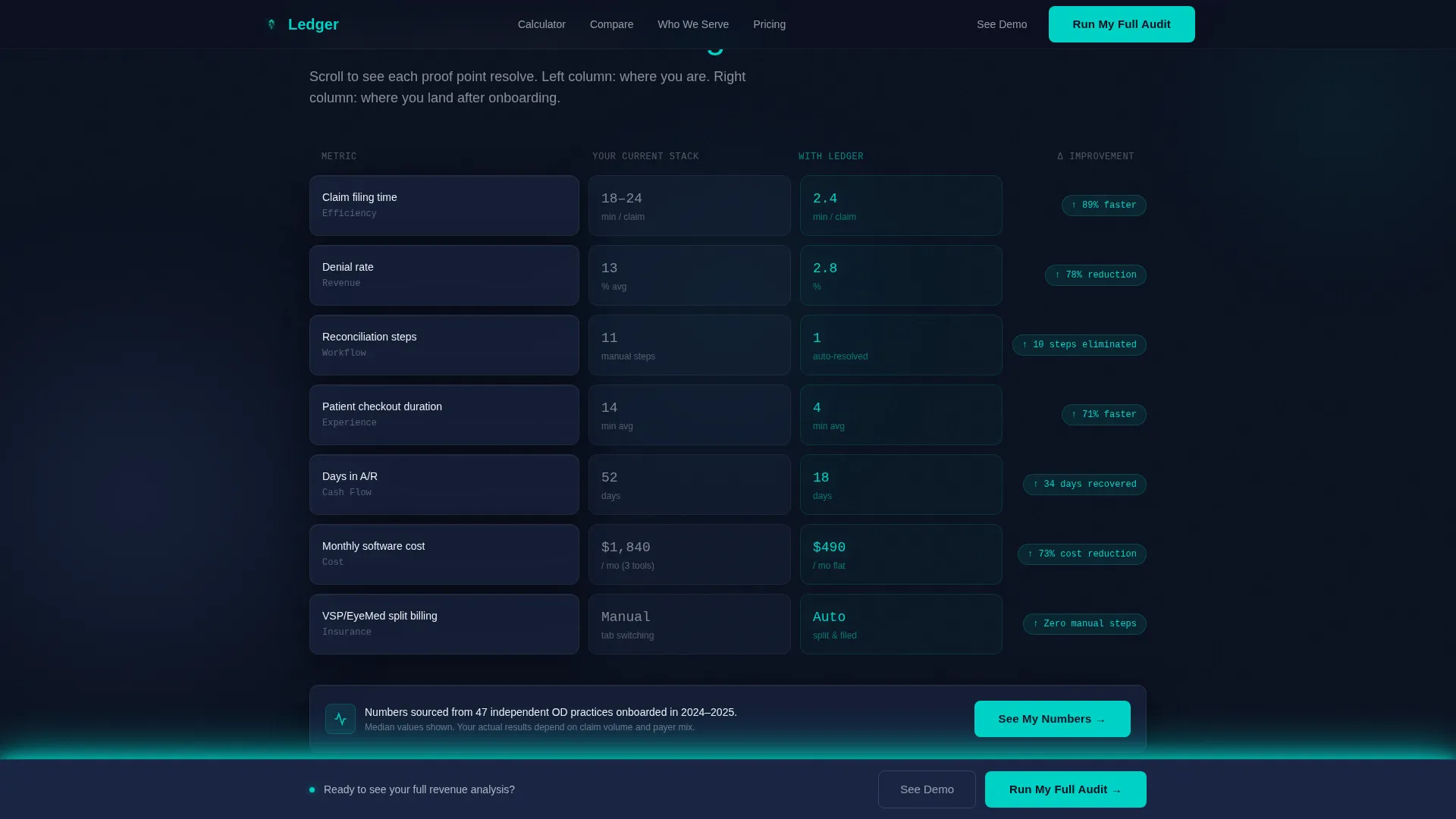Click the 18–24 min / claim cell
The width and height of the screenshot is (1456, 819).
pos(689,206)
